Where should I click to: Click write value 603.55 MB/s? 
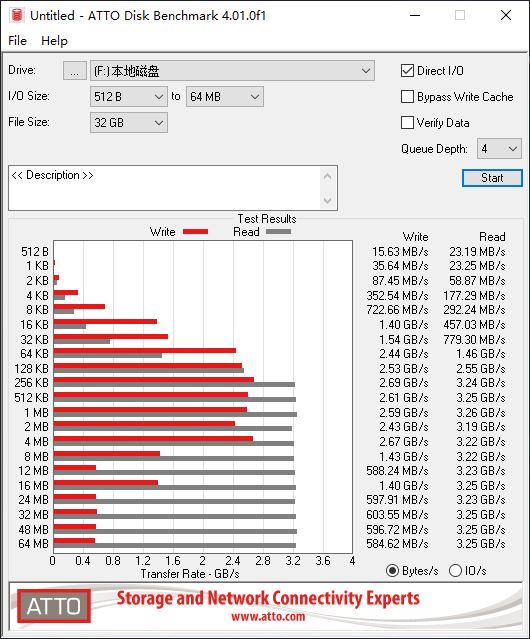pyautogui.click(x=397, y=514)
